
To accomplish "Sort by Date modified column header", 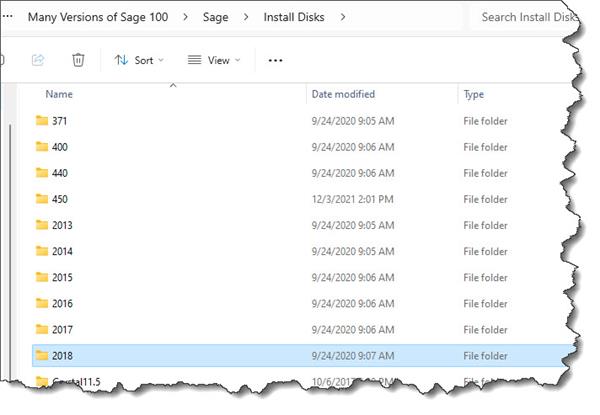I will coord(343,94).
